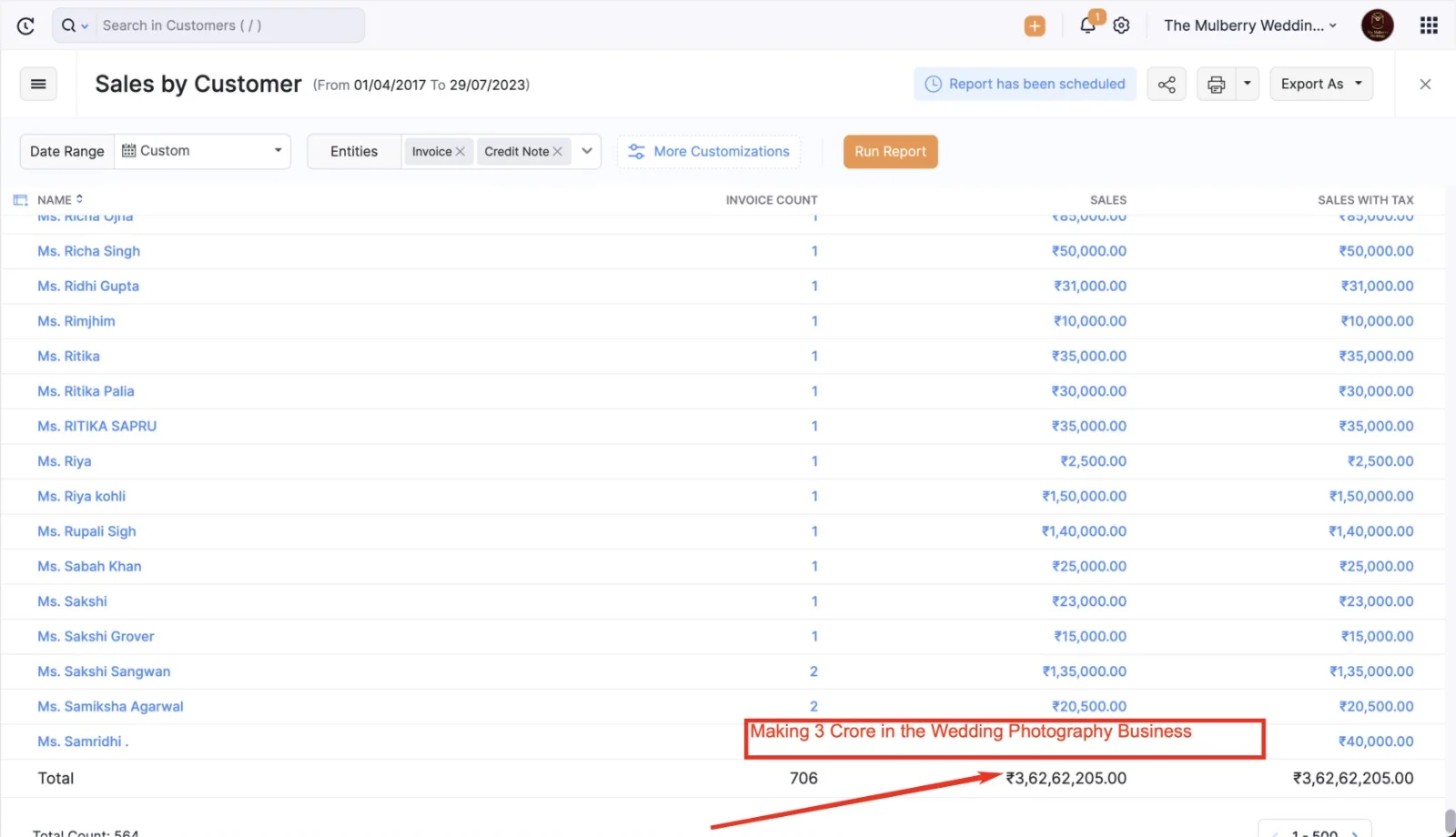Image resolution: width=1456 pixels, height=837 pixels.
Task: Open the Export As dropdown
Action: (x=1320, y=84)
